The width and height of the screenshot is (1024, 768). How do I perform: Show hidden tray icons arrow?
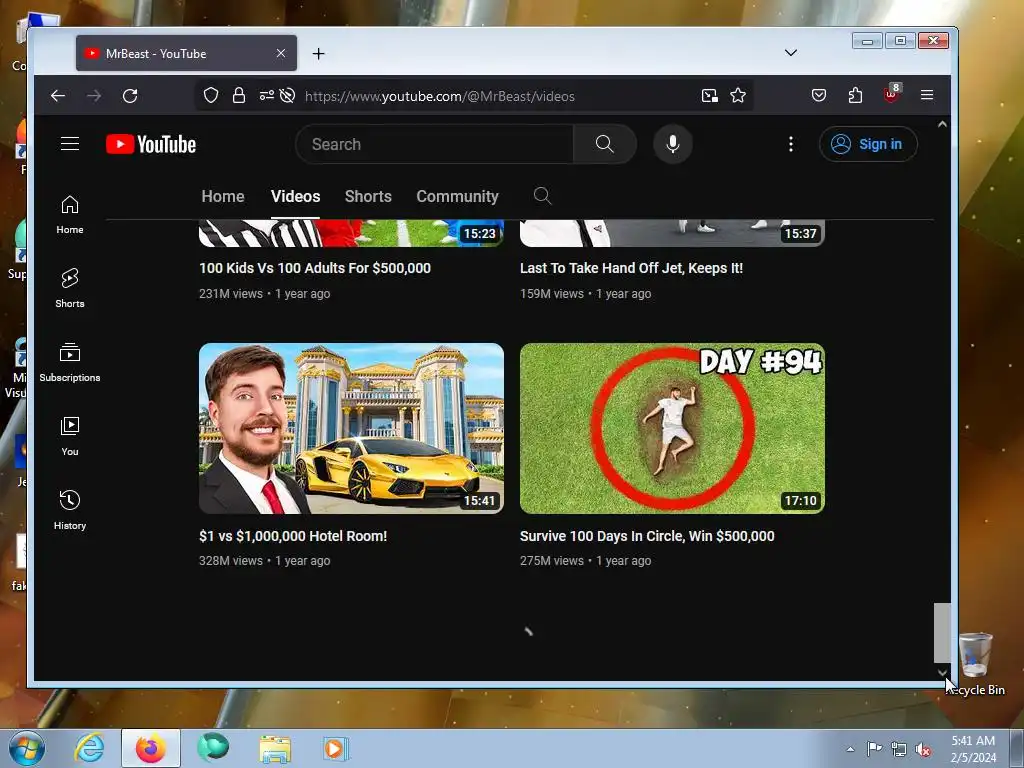coord(850,749)
